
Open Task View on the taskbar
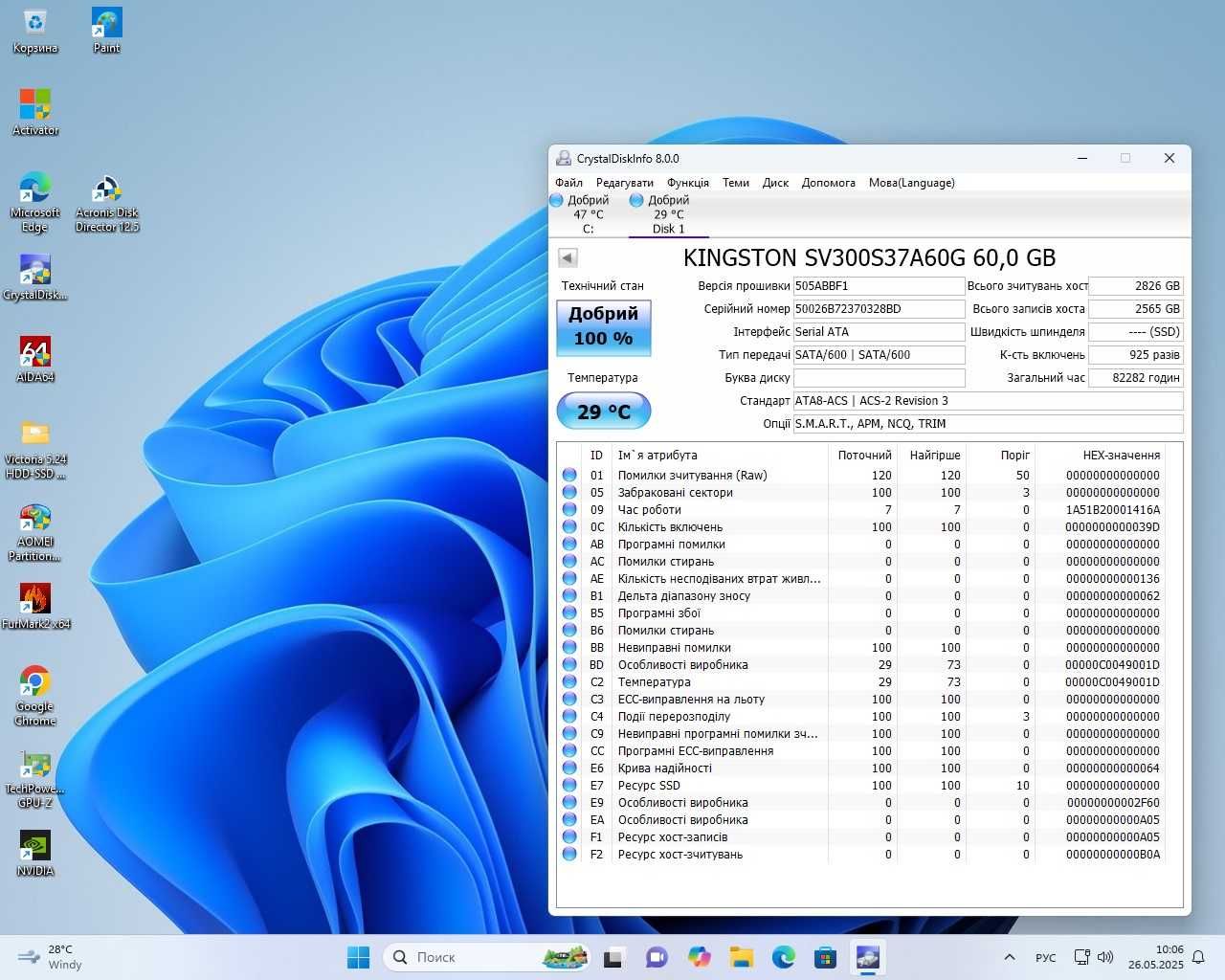(x=613, y=957)
